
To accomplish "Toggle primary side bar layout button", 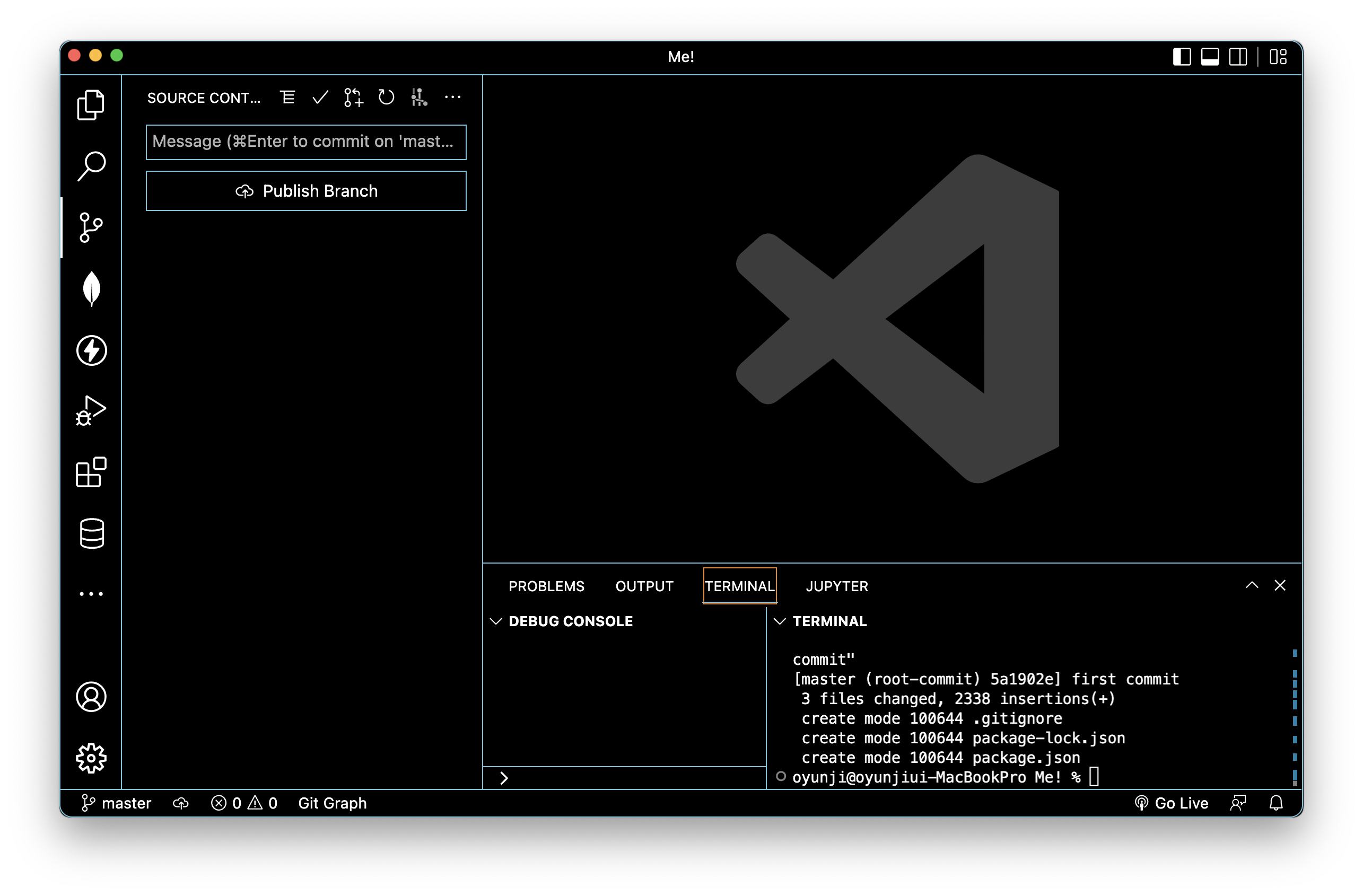I will pyautogui.click(x=1182, y=57).
